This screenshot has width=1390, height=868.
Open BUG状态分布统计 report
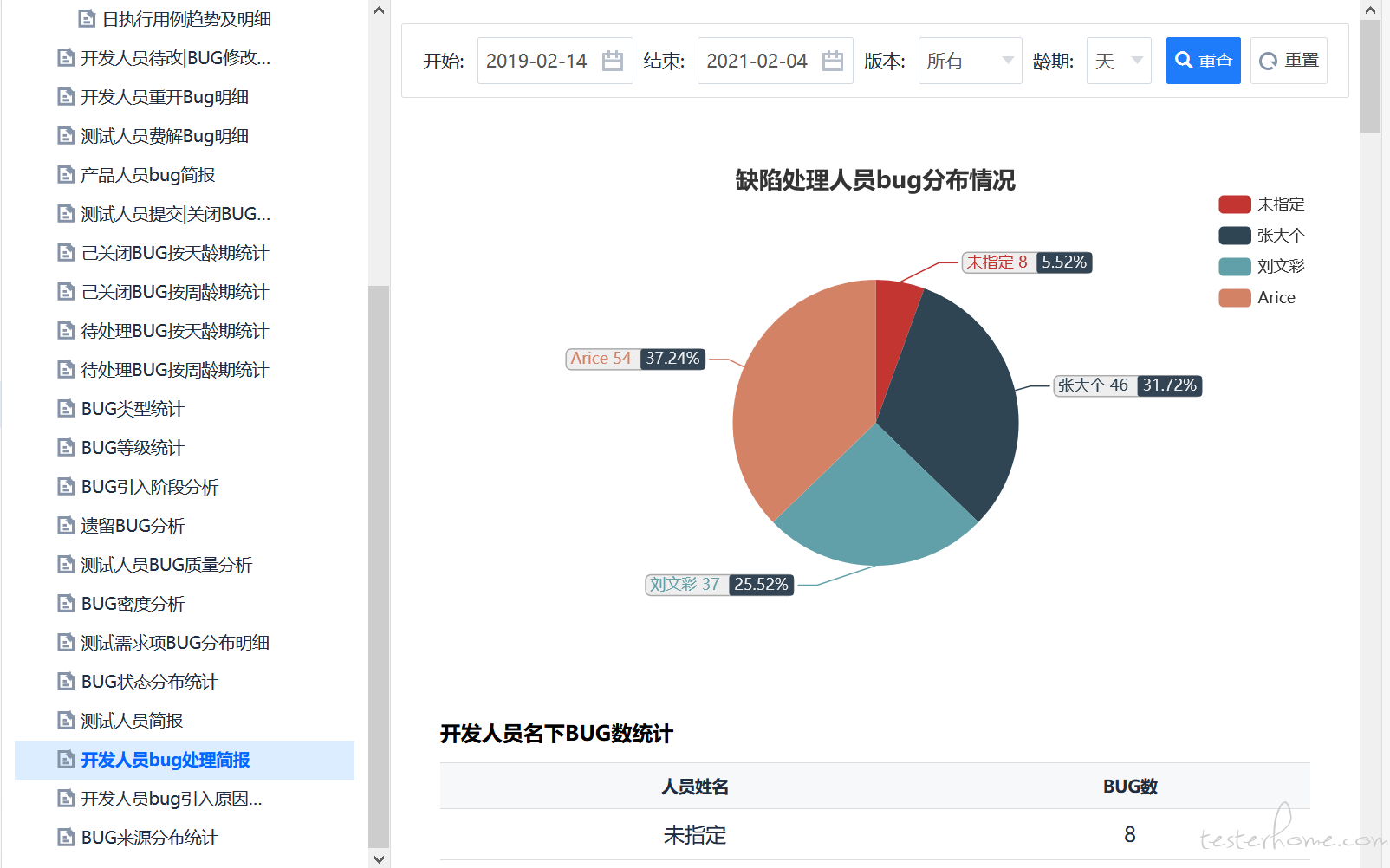pyautogui.click(x=150, y=682)
